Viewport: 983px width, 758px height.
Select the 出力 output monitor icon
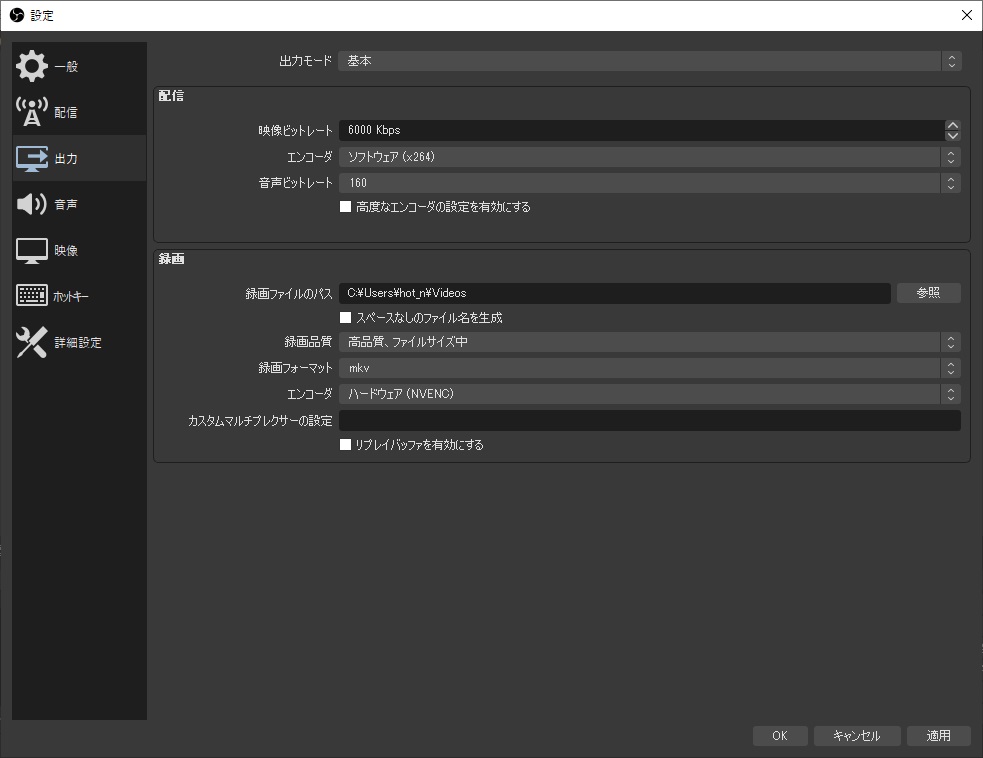31,158
